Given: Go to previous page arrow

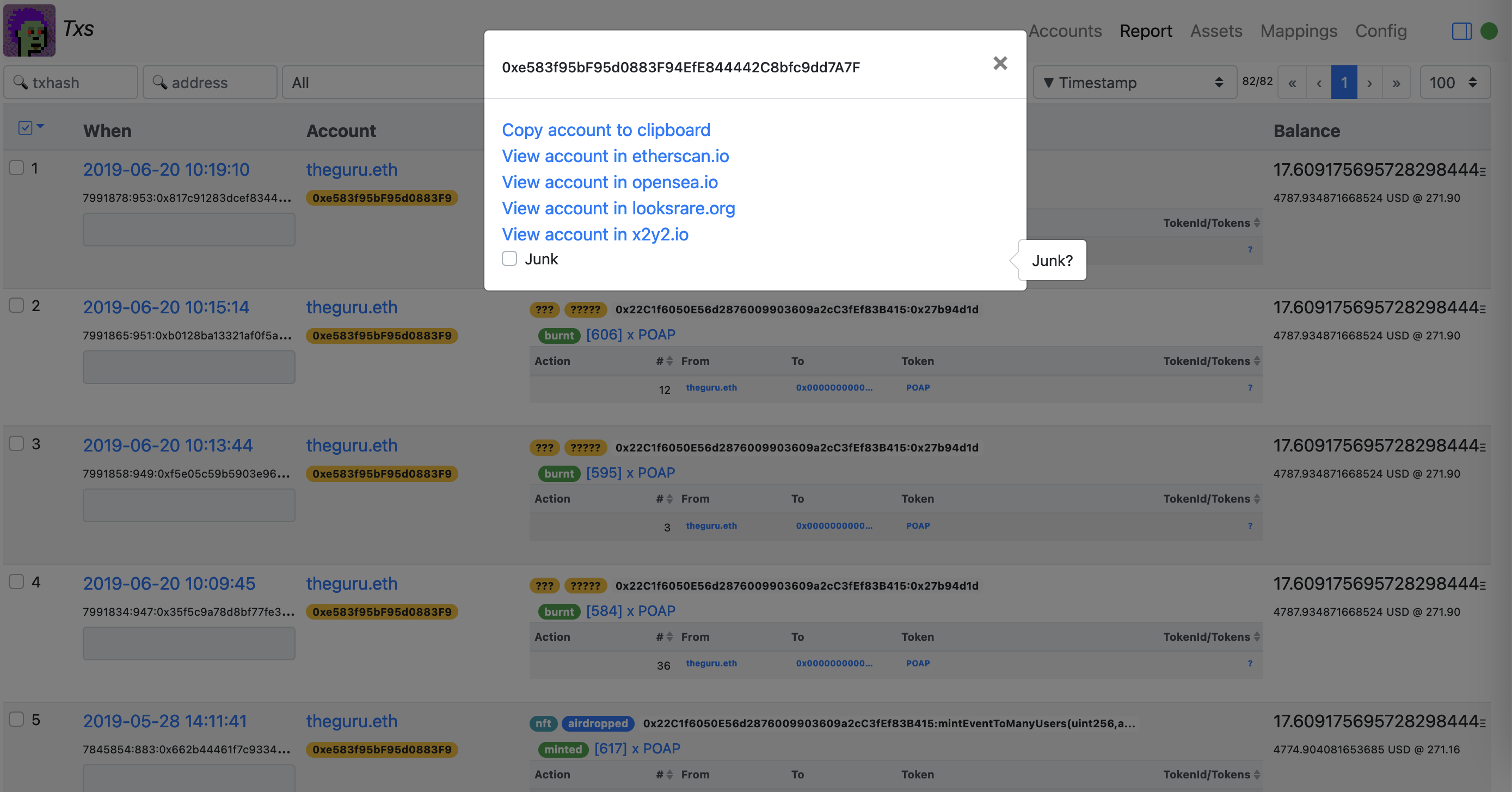Looking at the screenshot, I should [x=1318, y=83].
